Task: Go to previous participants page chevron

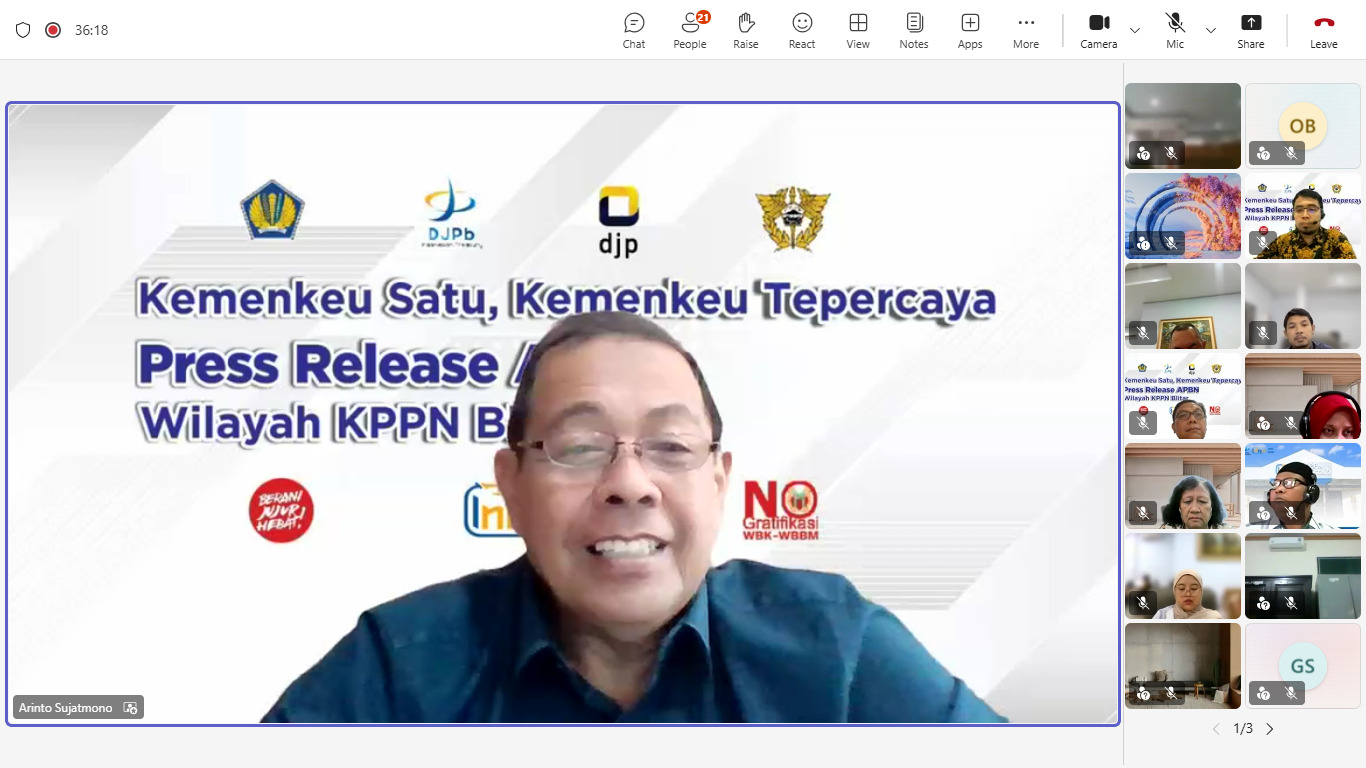Action: coord(1216,729)
